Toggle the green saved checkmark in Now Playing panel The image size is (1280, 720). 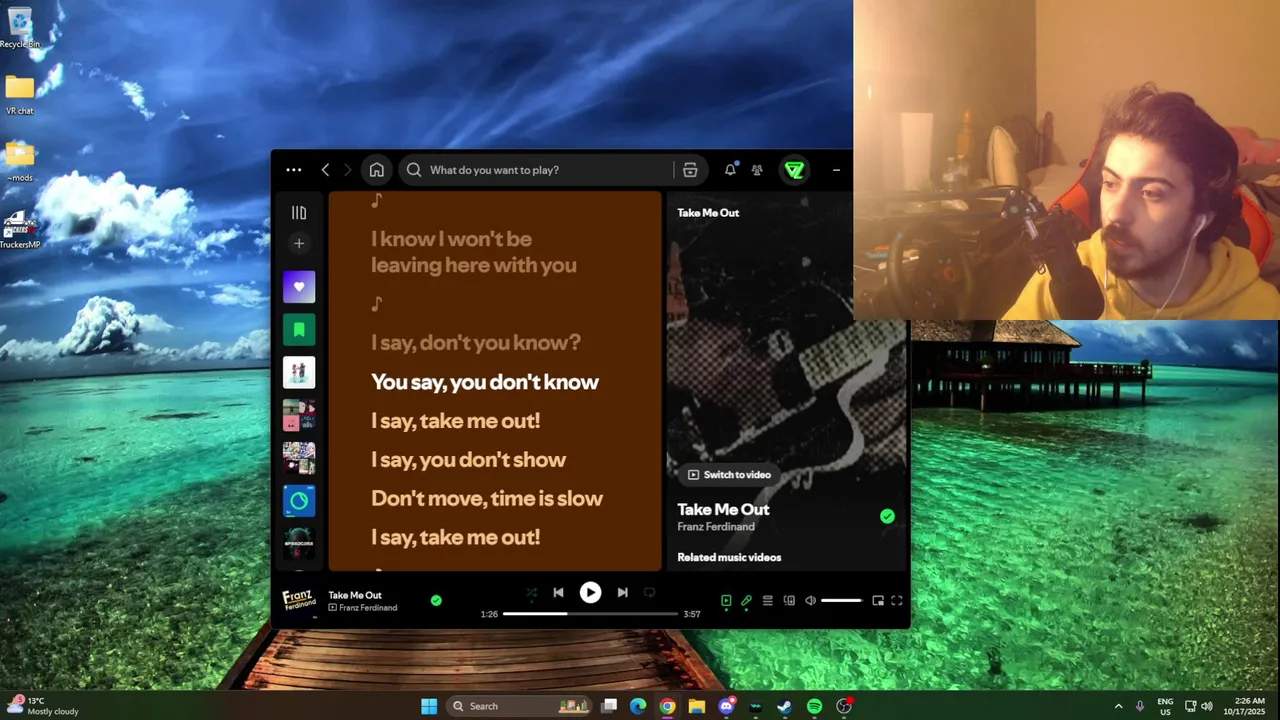click(x=887, y=516)
